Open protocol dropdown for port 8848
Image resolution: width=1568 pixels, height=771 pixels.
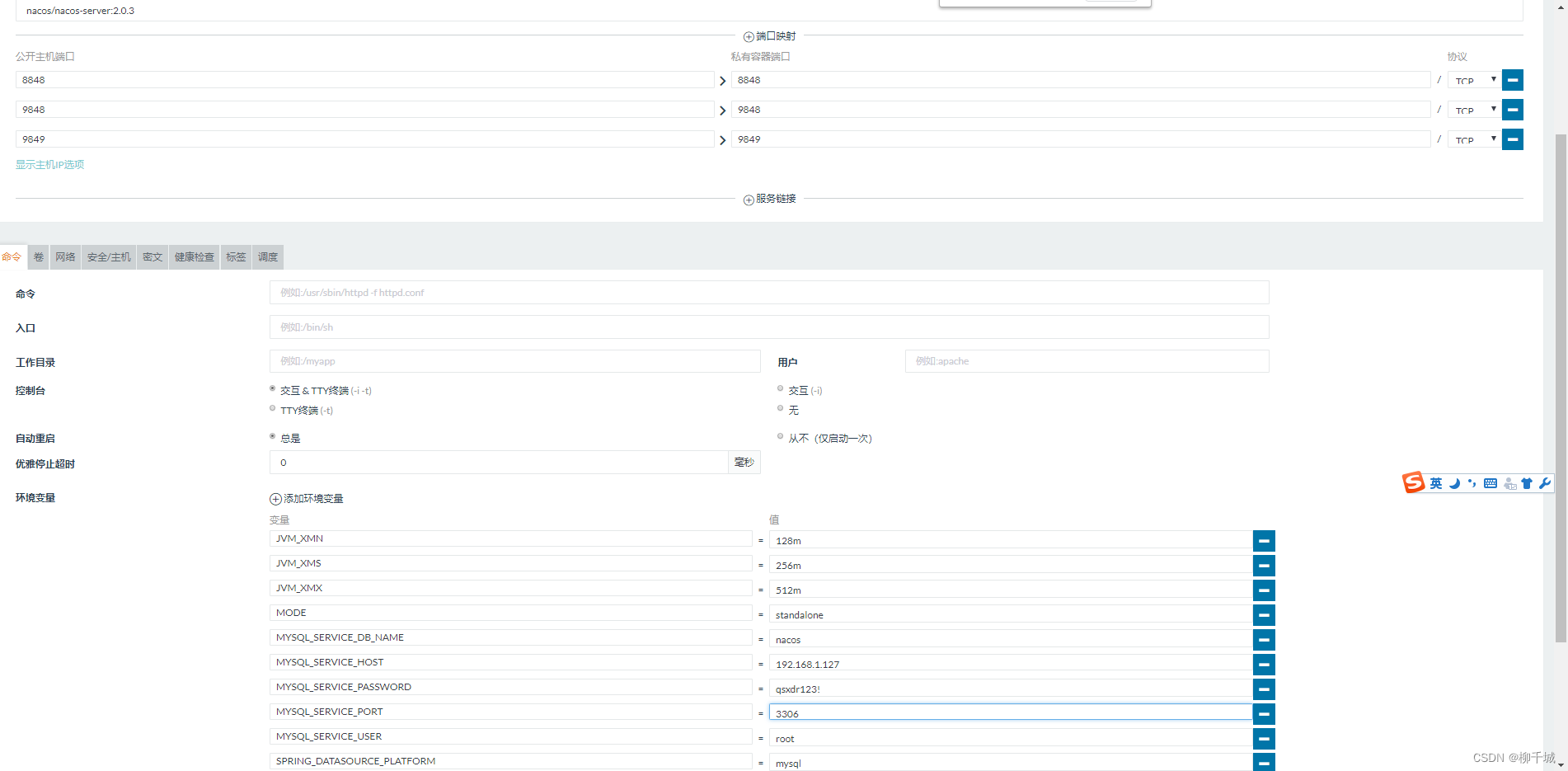pos(1474,80)
